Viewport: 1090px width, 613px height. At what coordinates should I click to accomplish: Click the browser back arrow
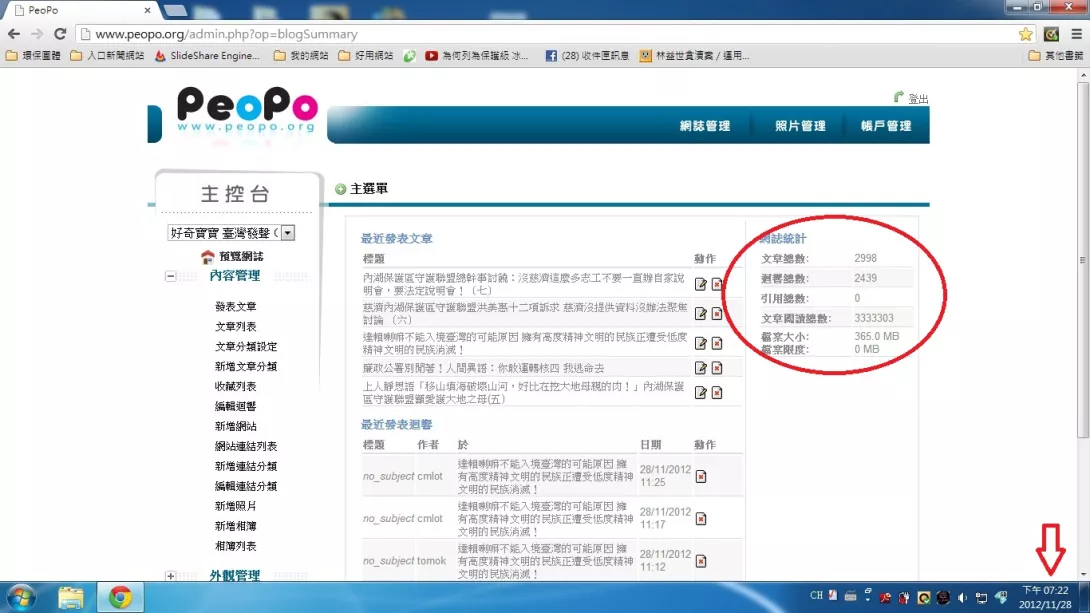coord(14,34)
